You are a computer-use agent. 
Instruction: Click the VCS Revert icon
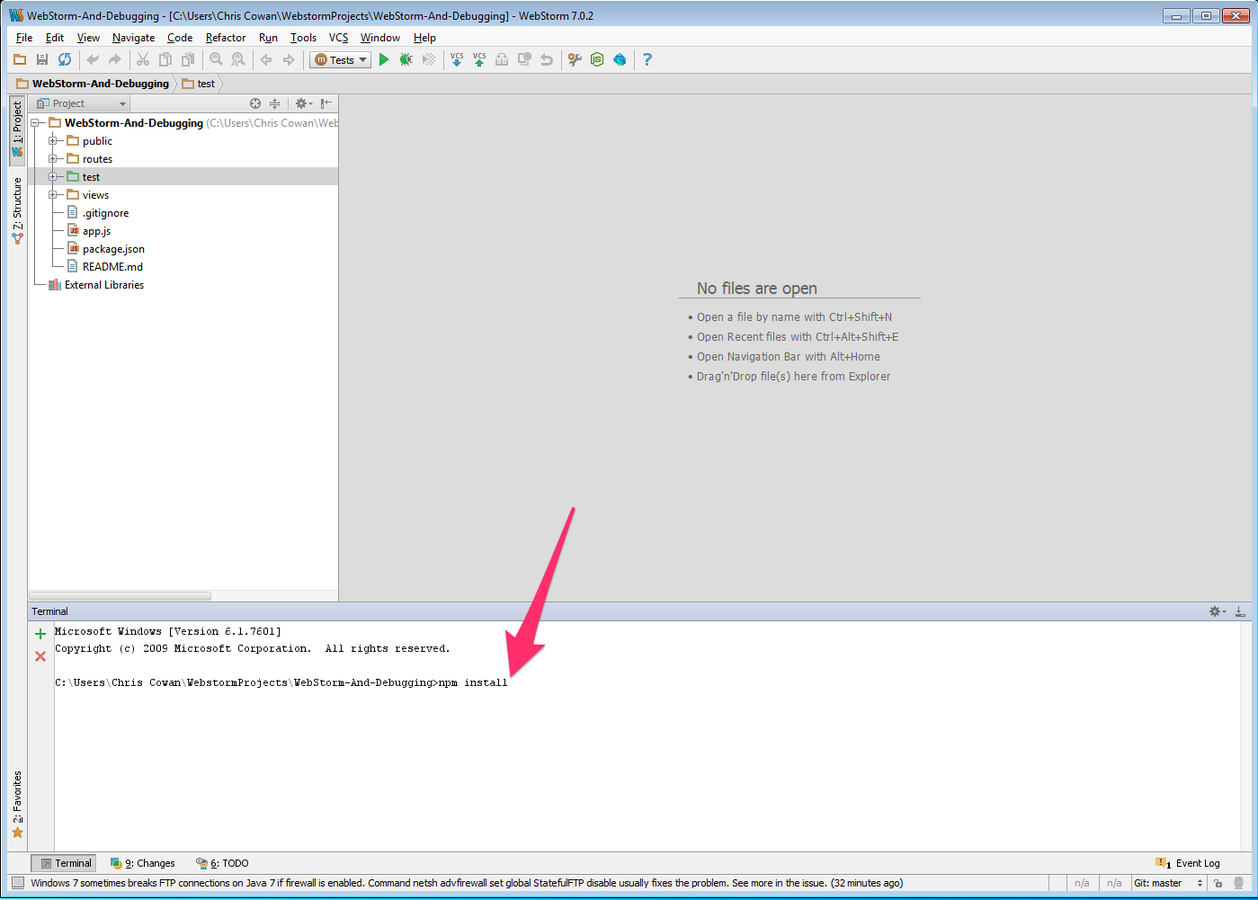546,60
